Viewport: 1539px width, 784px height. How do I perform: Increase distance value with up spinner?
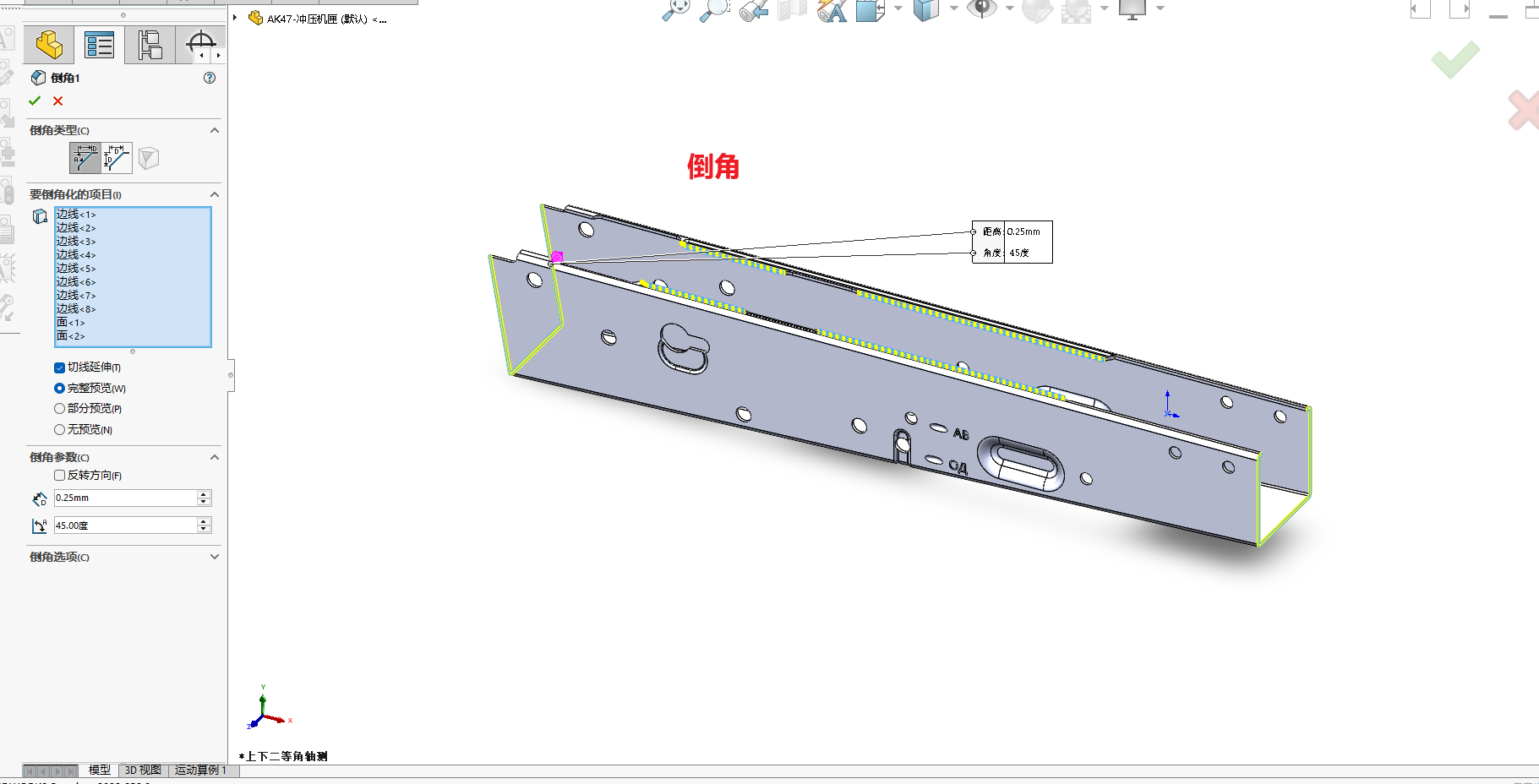tap(204, 494)
